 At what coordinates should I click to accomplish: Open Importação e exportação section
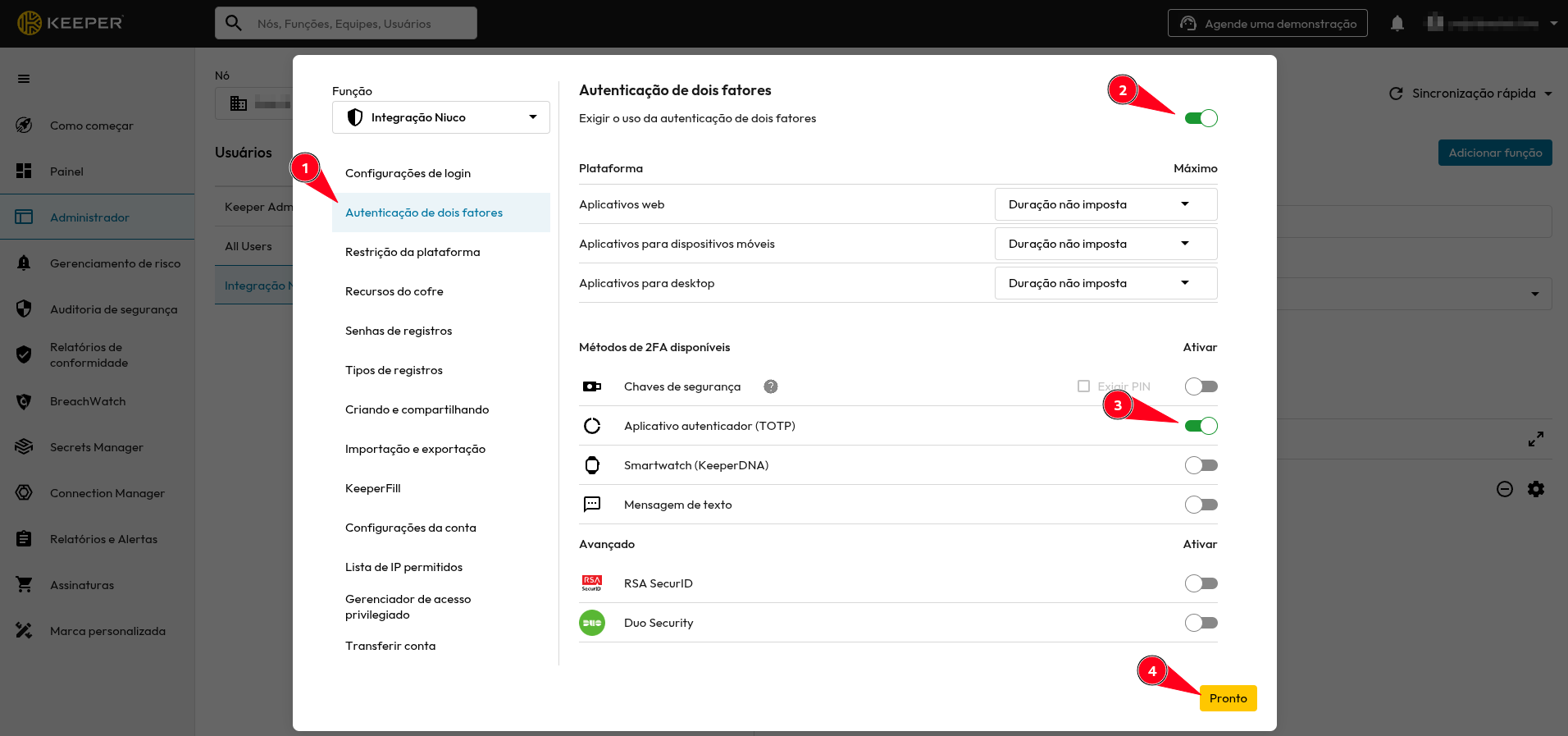pyautogui.click(x=441, y=449)
